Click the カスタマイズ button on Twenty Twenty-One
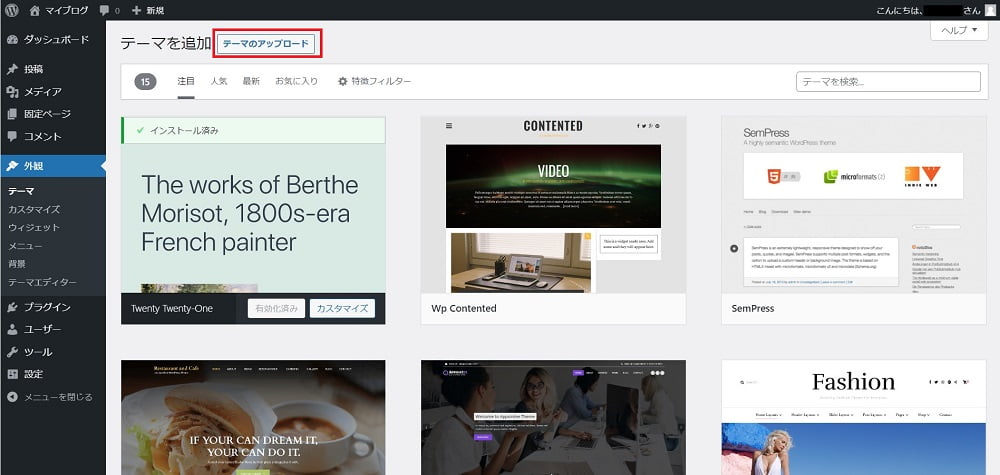The width and height of the screenshot is (1000, 475). [340, 309]
